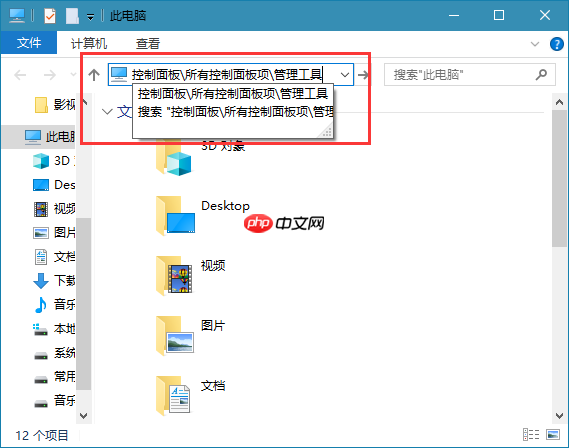
Task: Click the Go To arrow button
Action: click(363, 75)
